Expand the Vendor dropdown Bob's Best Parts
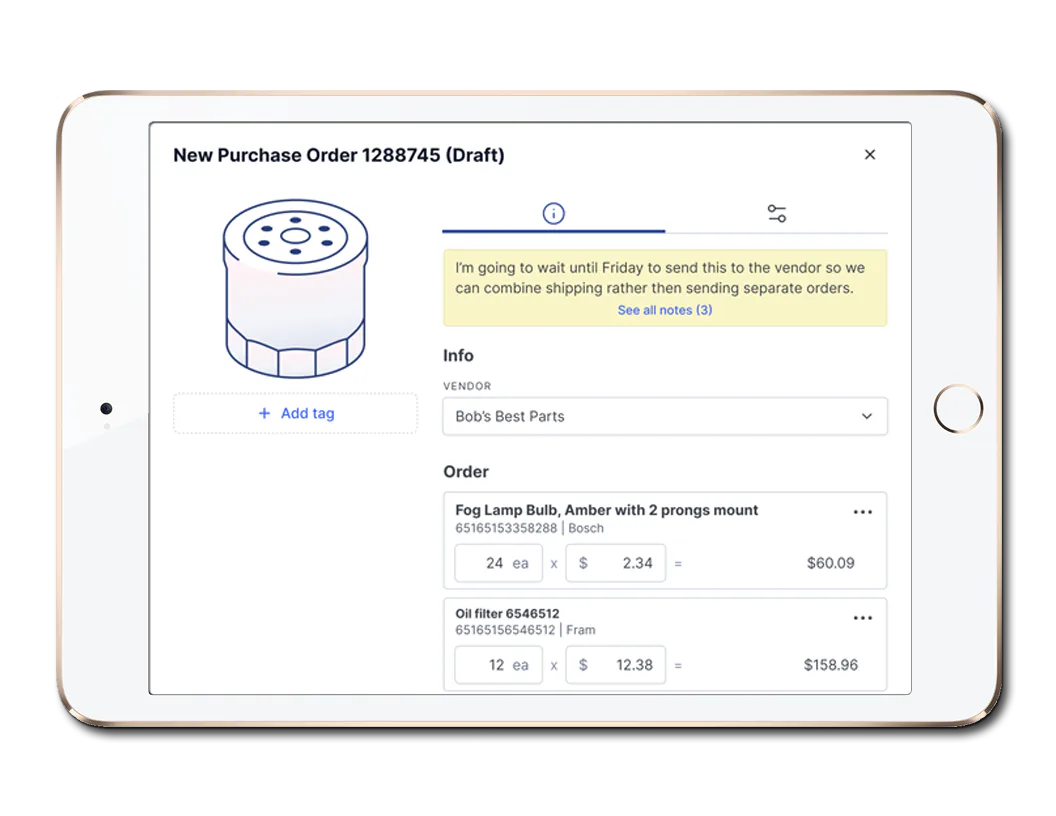The image size is (1056, 816). coord(665,416)
